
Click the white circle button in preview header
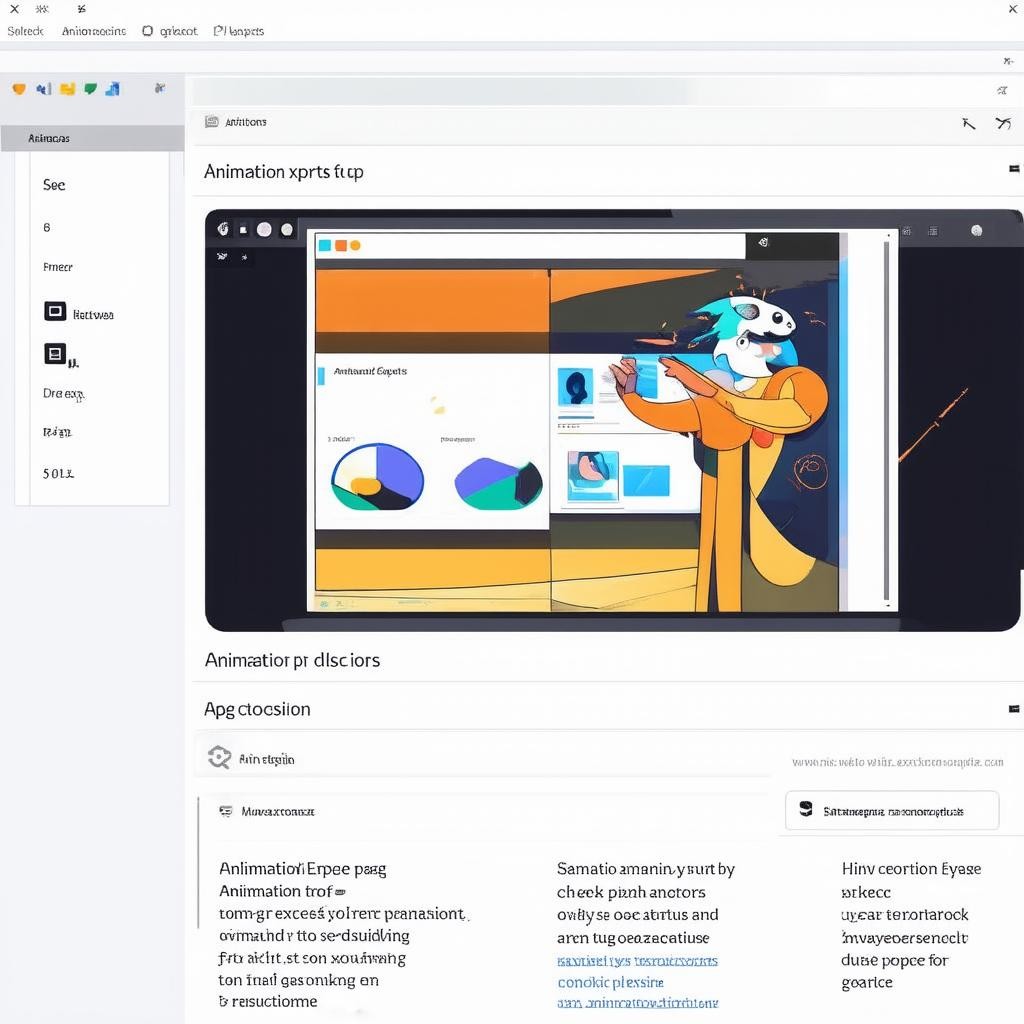click(264, 229)
